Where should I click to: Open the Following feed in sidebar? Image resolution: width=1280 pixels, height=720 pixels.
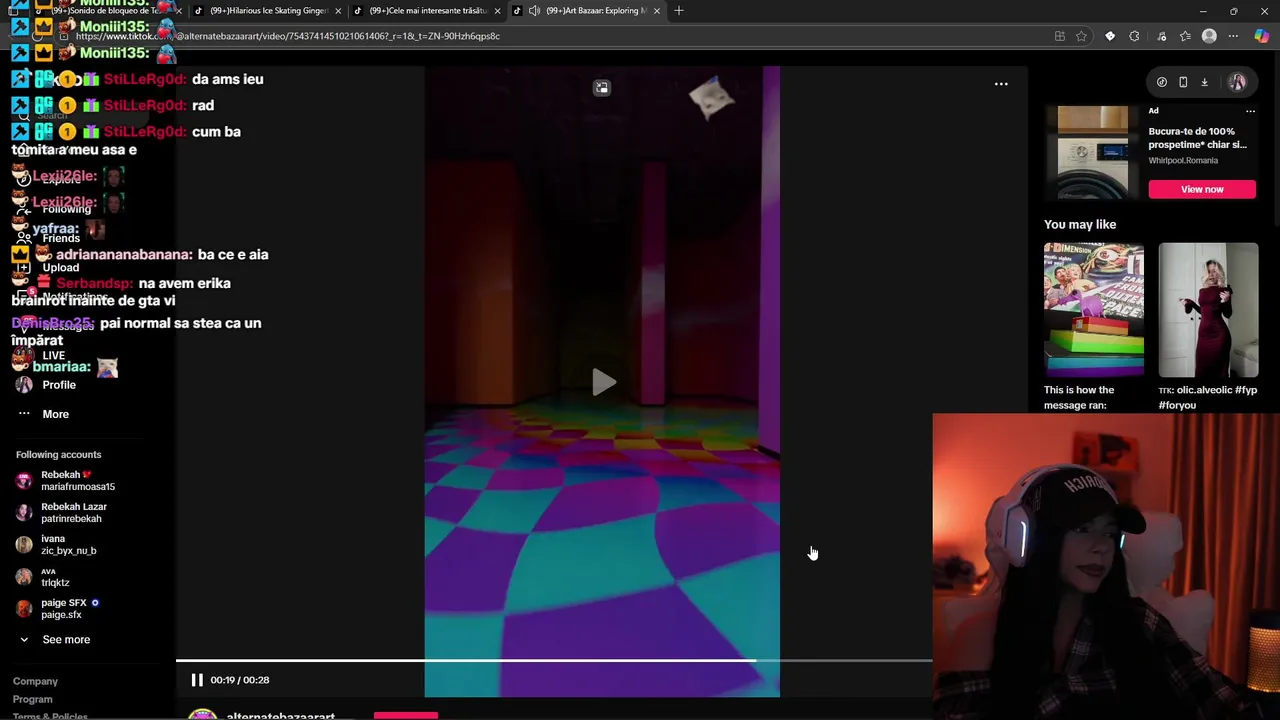66,209
